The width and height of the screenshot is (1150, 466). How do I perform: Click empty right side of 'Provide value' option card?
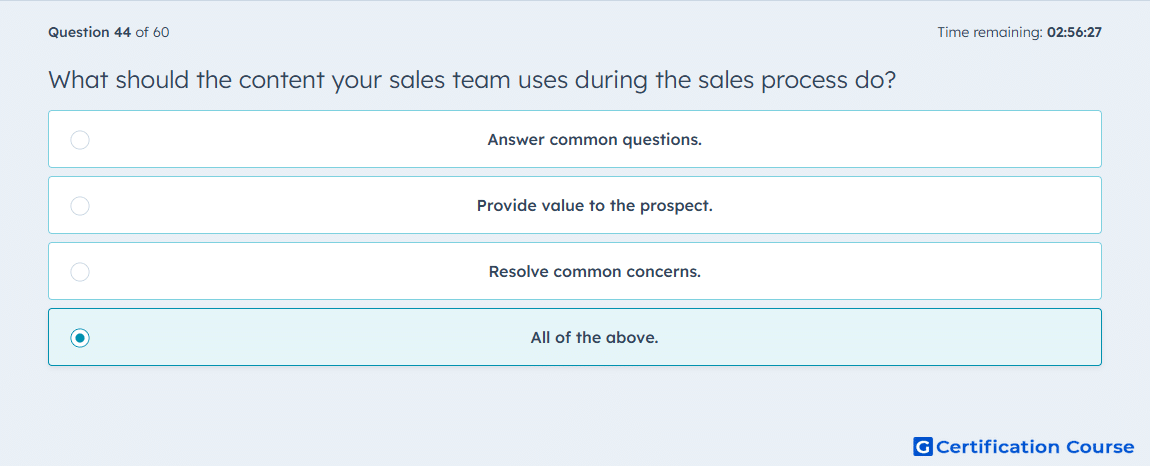[917, 205]
